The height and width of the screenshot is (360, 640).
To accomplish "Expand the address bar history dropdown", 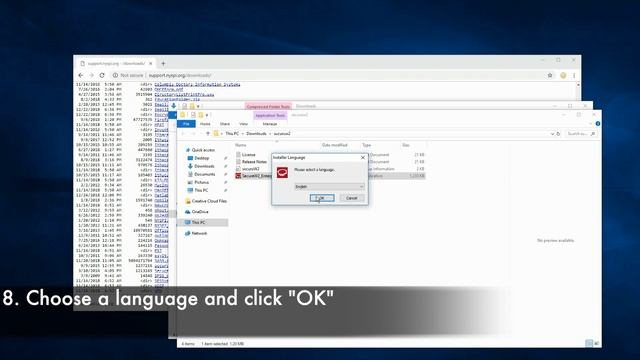I will (552, 134).
